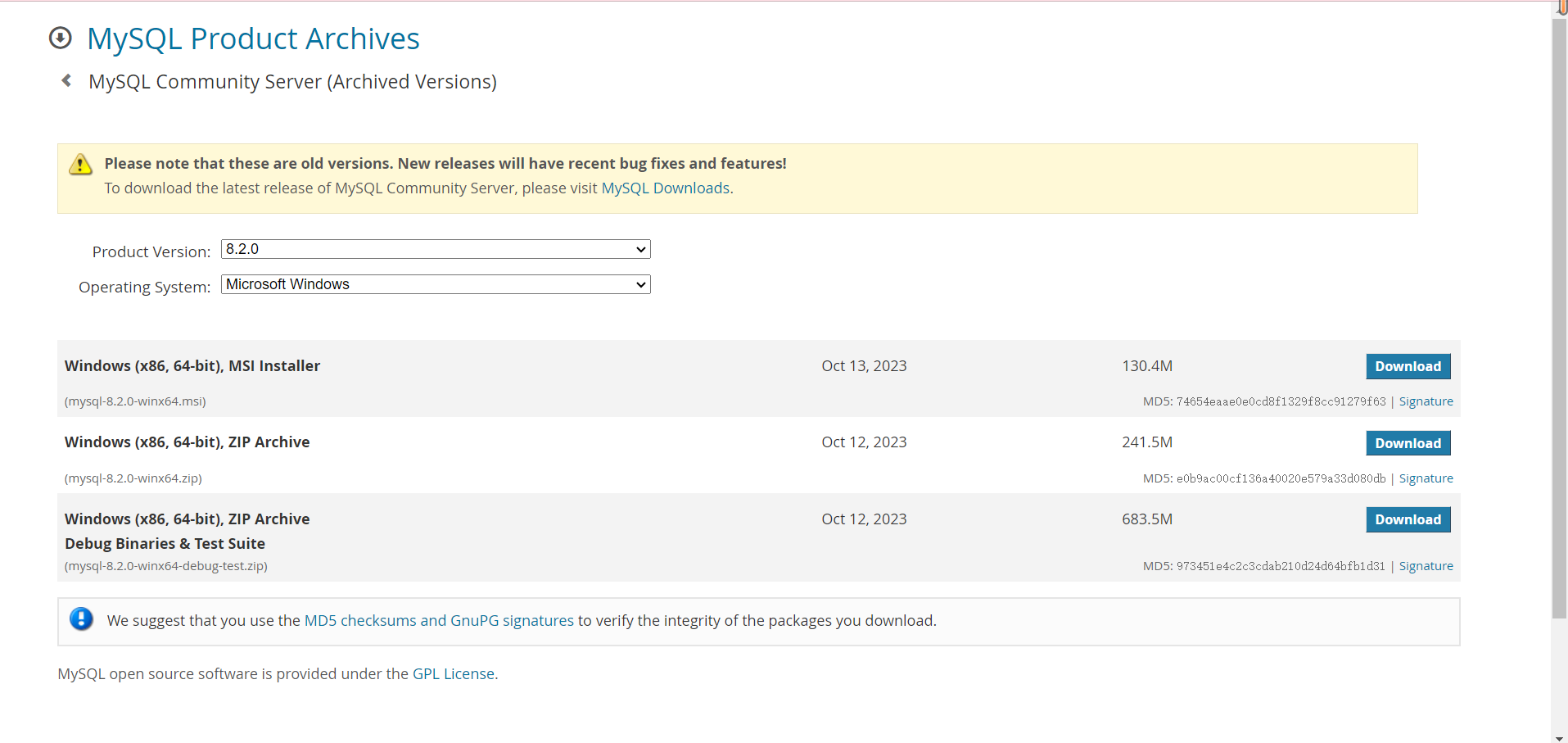Click the back chevron beside MySQL Community Server
Screen dimensions: 1568x743
(x=67, y=80)
